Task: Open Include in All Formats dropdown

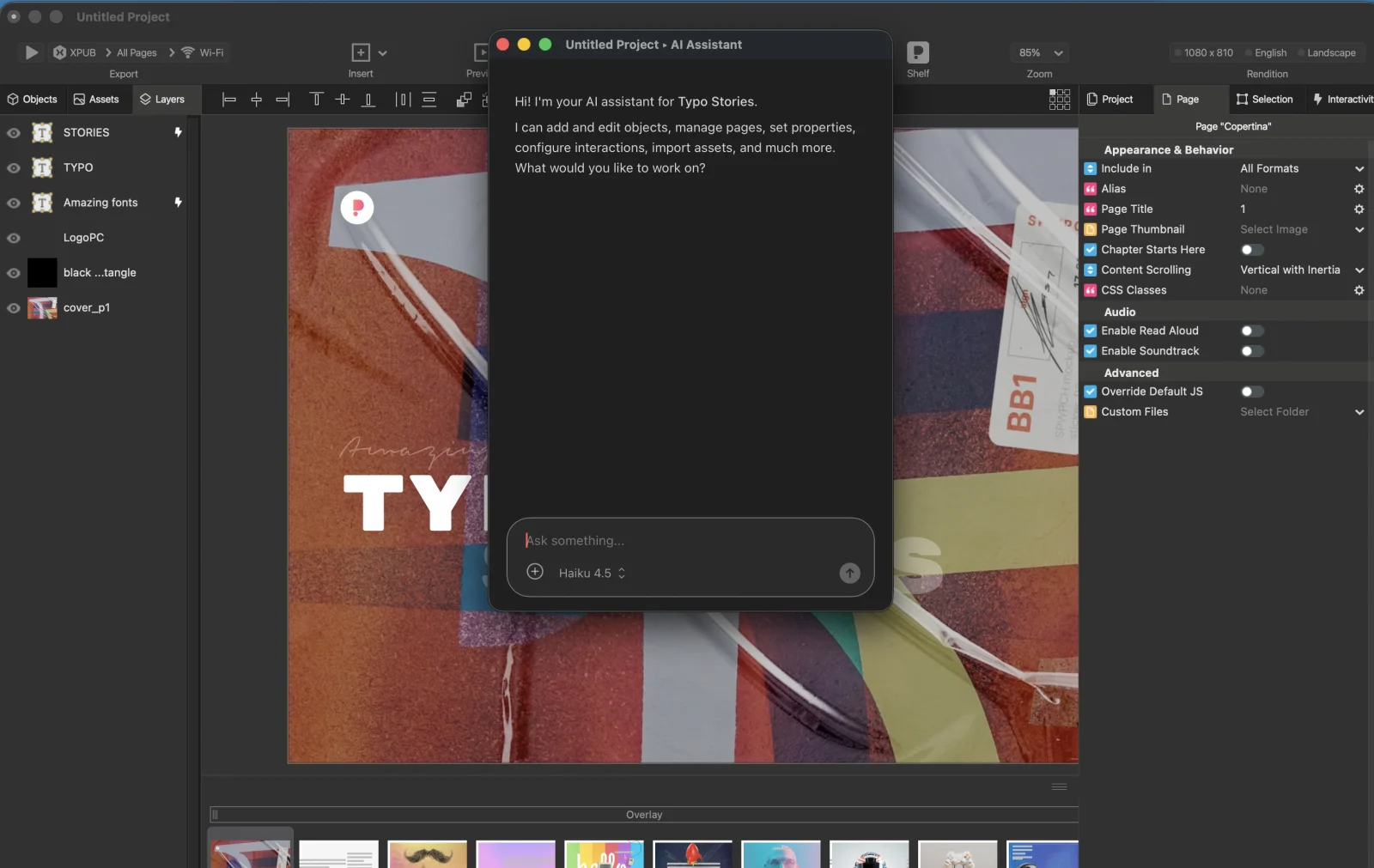Action: [1301, 169]
